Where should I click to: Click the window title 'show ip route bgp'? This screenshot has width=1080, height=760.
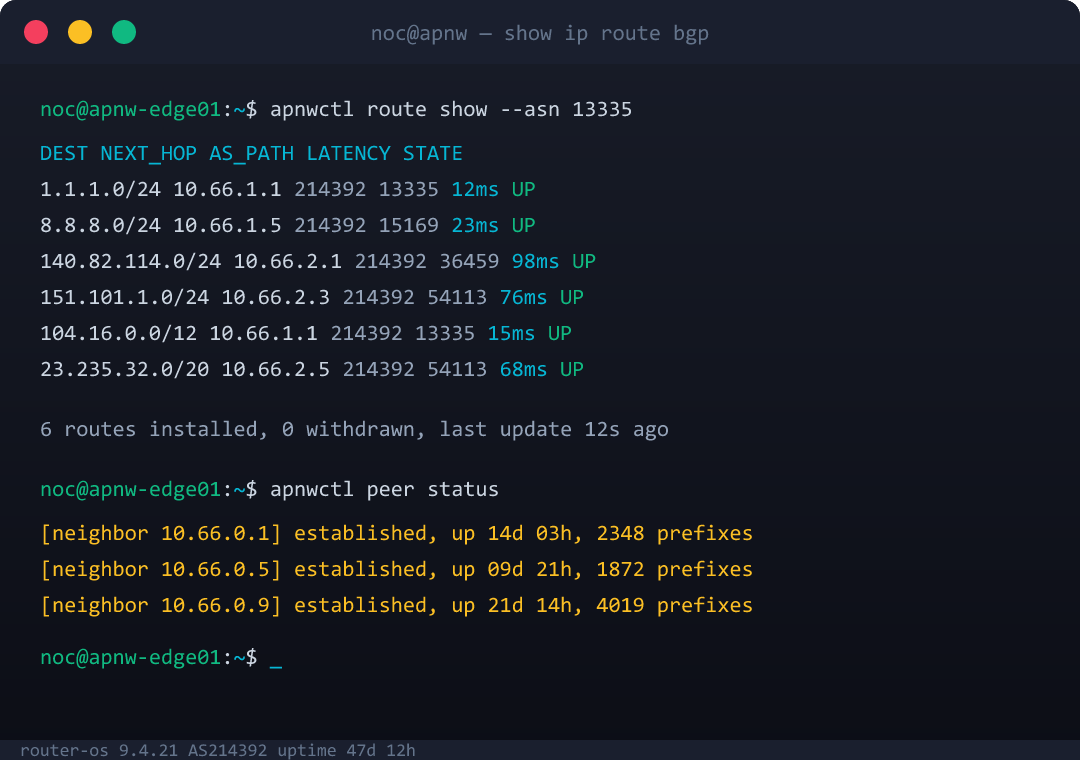point(606,33)
